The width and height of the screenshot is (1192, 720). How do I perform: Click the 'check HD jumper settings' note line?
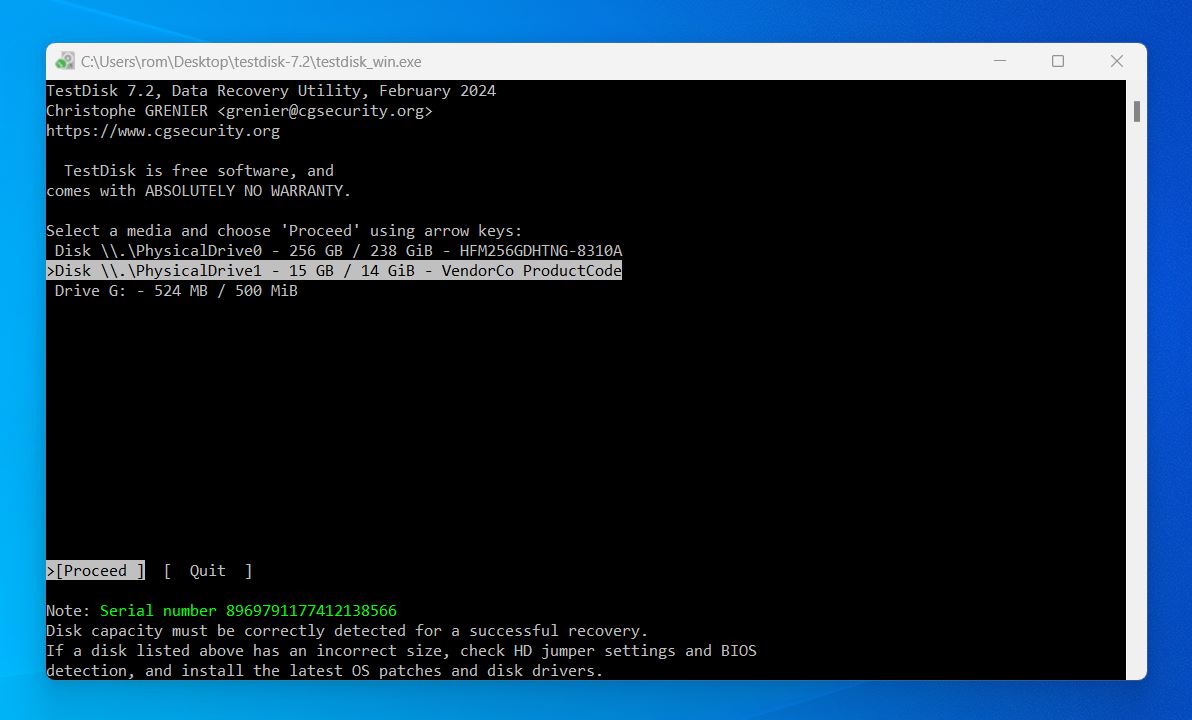point(401,651)
